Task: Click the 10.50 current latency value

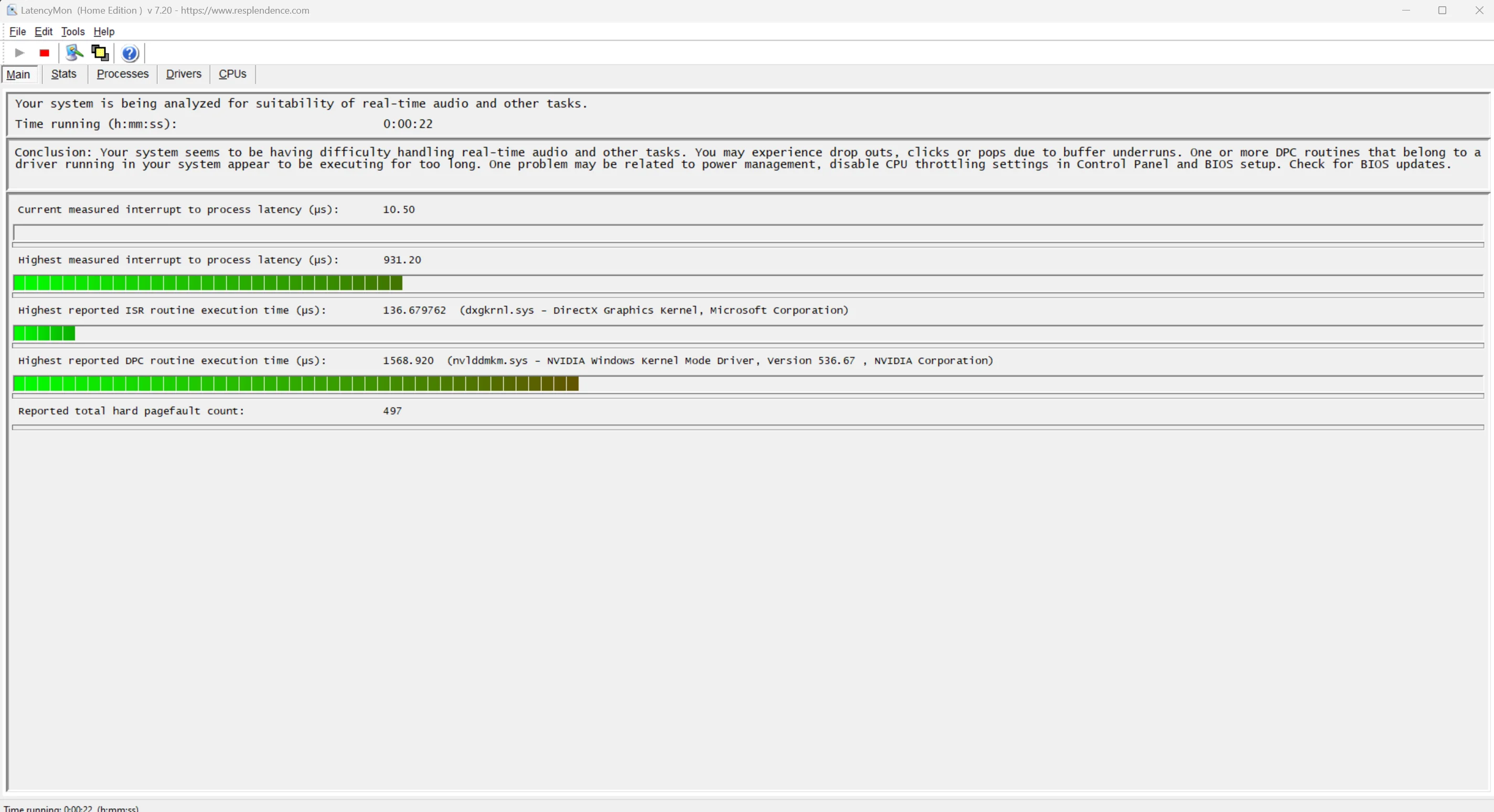Action: pyautogui.click(x=399, y=209)
